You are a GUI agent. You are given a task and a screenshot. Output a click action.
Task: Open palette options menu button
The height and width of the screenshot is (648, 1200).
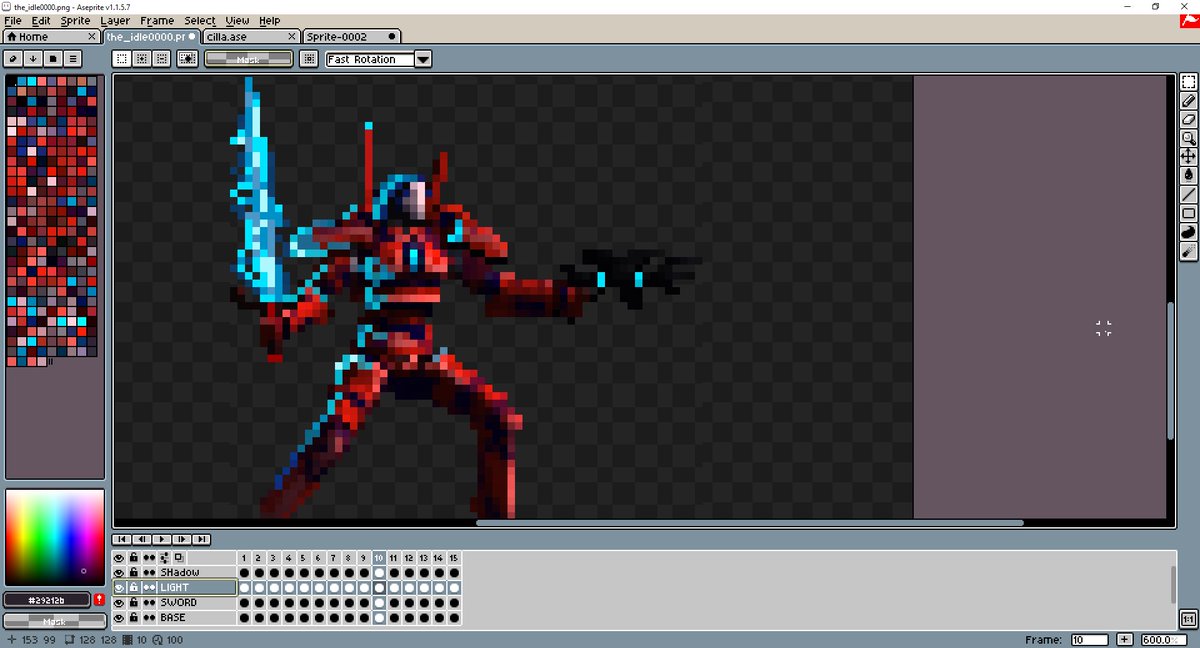coord(73,59)
